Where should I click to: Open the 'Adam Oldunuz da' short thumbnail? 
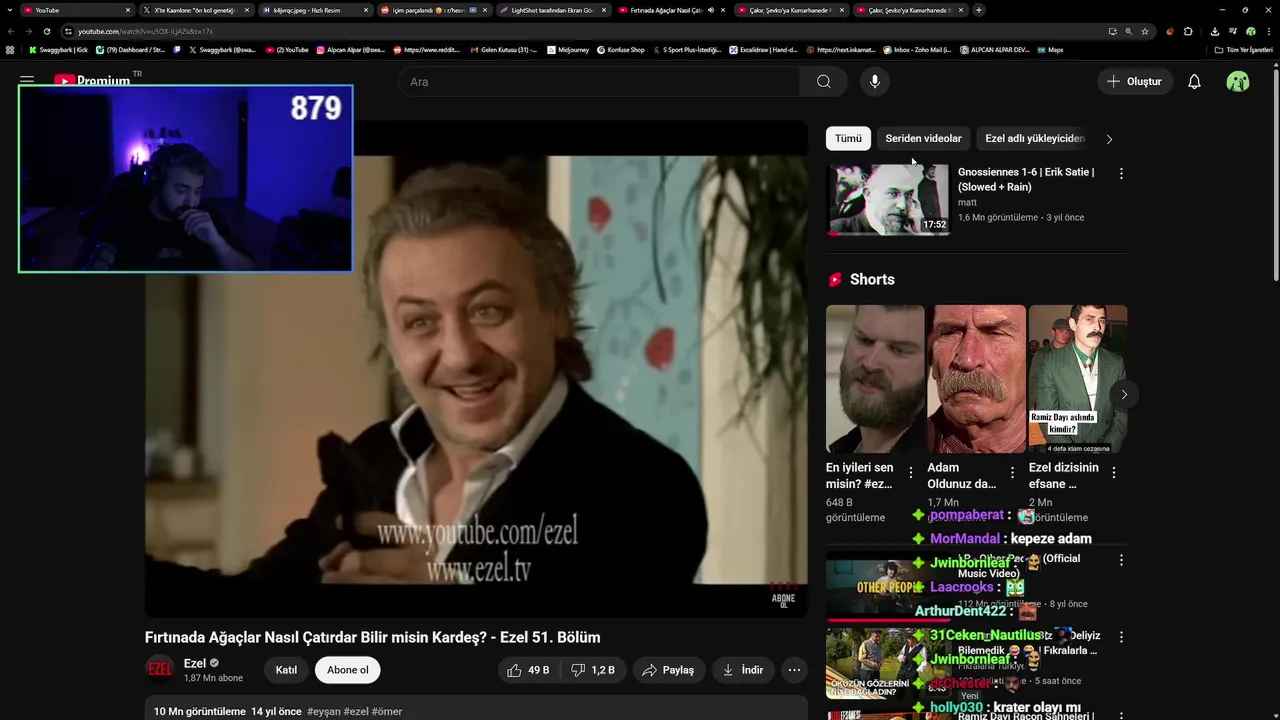(976, 379)
